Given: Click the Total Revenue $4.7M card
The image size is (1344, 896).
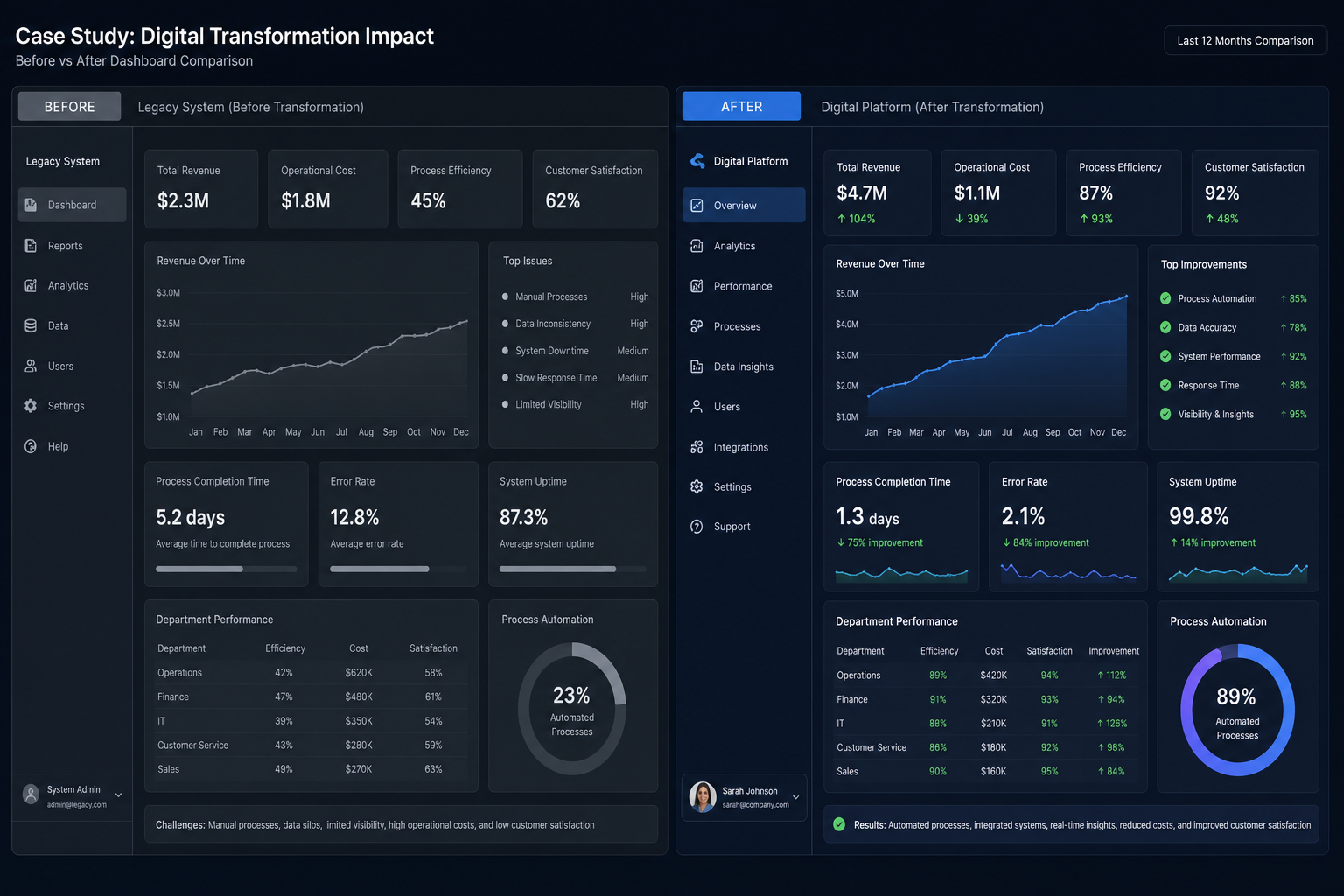Looking at the screenshot, I should coord(877,192).
